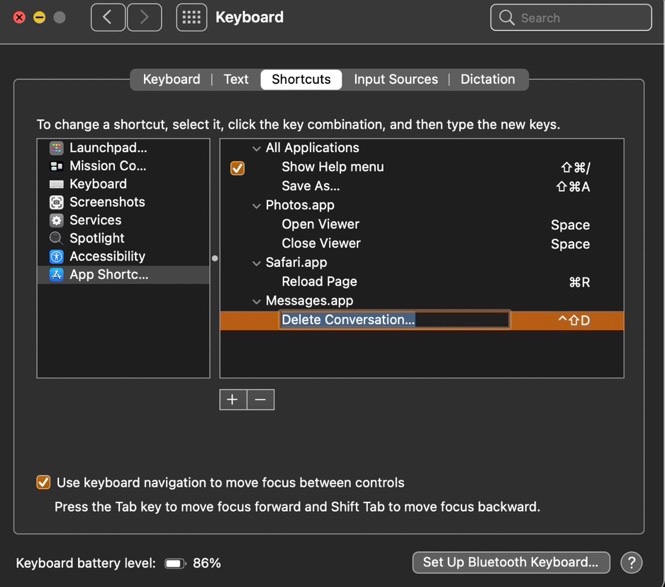
Task: Click the Mission Control sidebar icon
Action: coord(56,166)
